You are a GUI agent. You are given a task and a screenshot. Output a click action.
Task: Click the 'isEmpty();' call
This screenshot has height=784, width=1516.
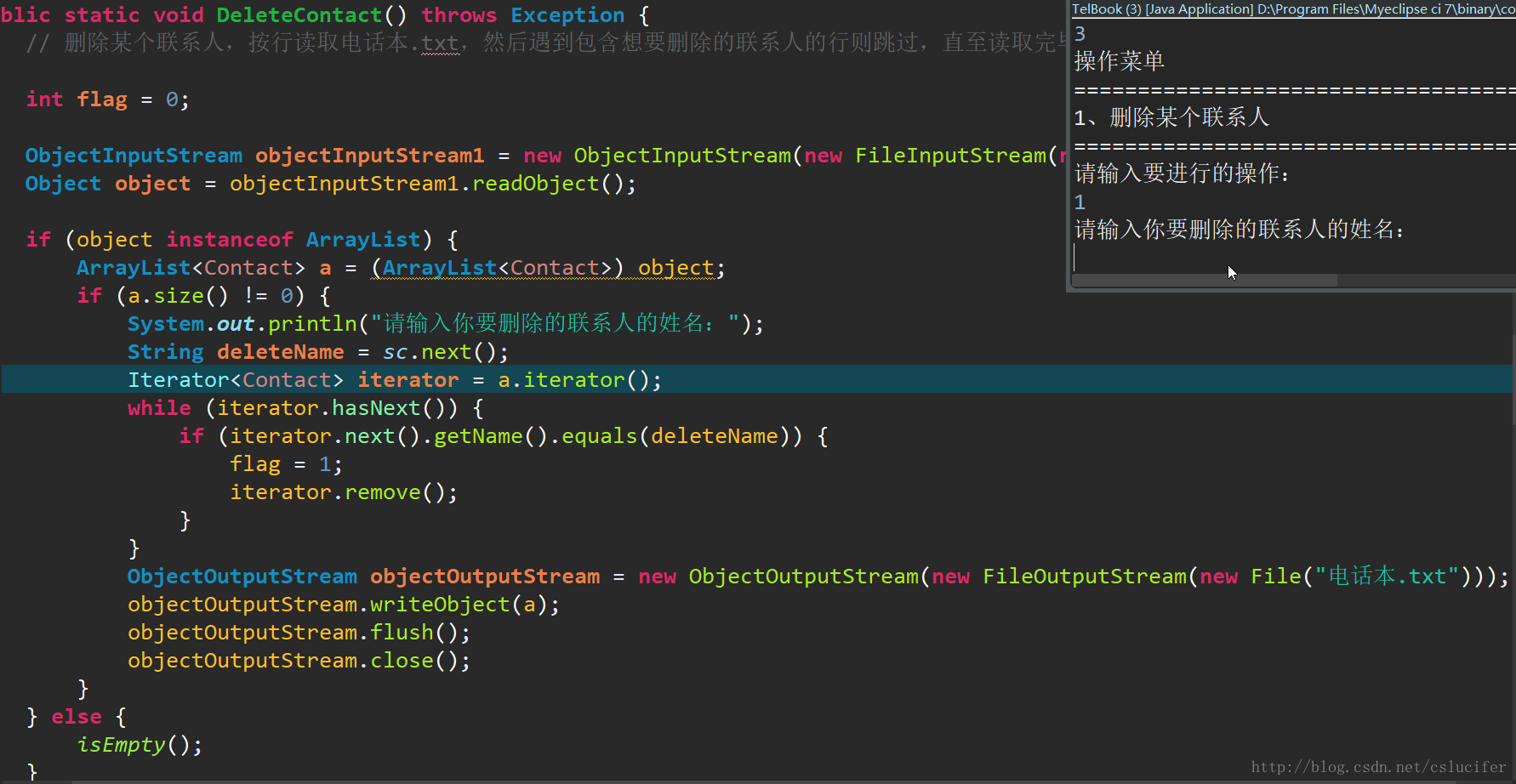(140, 745)
